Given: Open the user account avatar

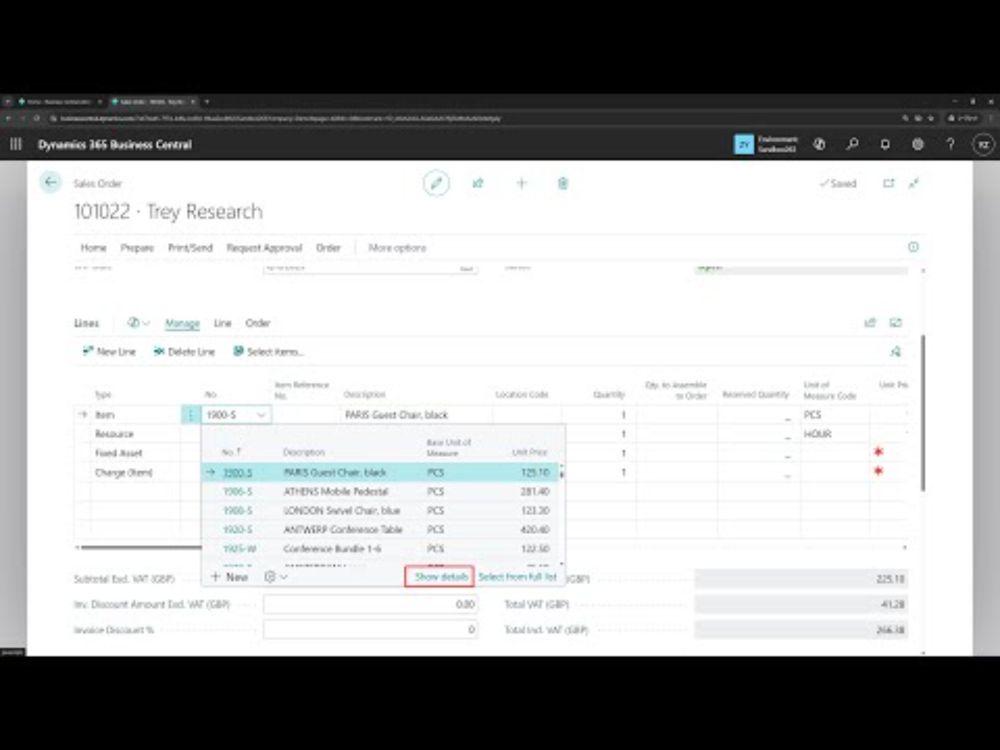Looking at the screenshot, I should coord(983,145).
